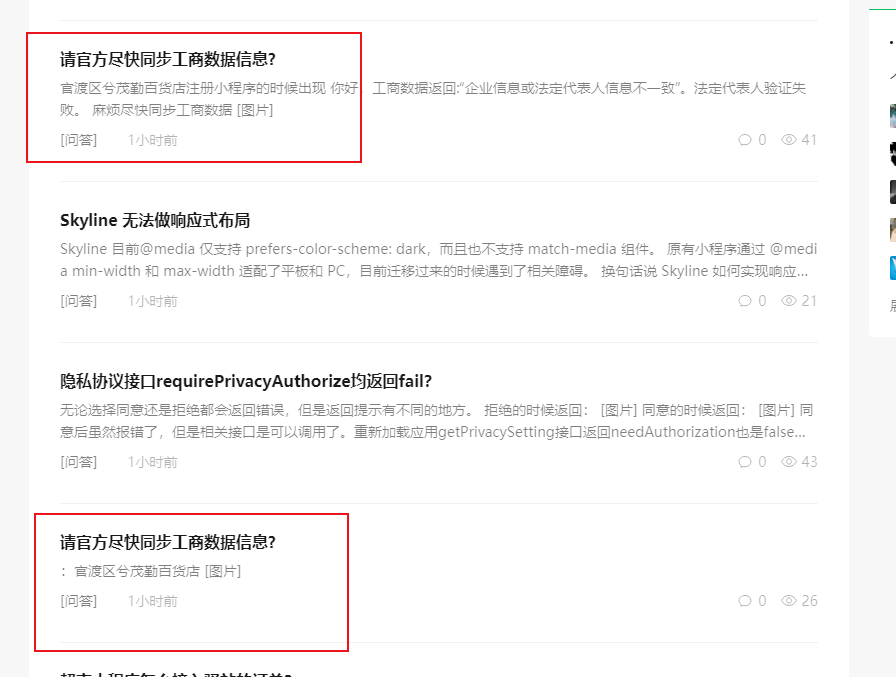Open the 隐私协议接口requirePrivacyAuthorize post title
The image size is (896, 677).
pyautogui.click(x=246, y=381)
